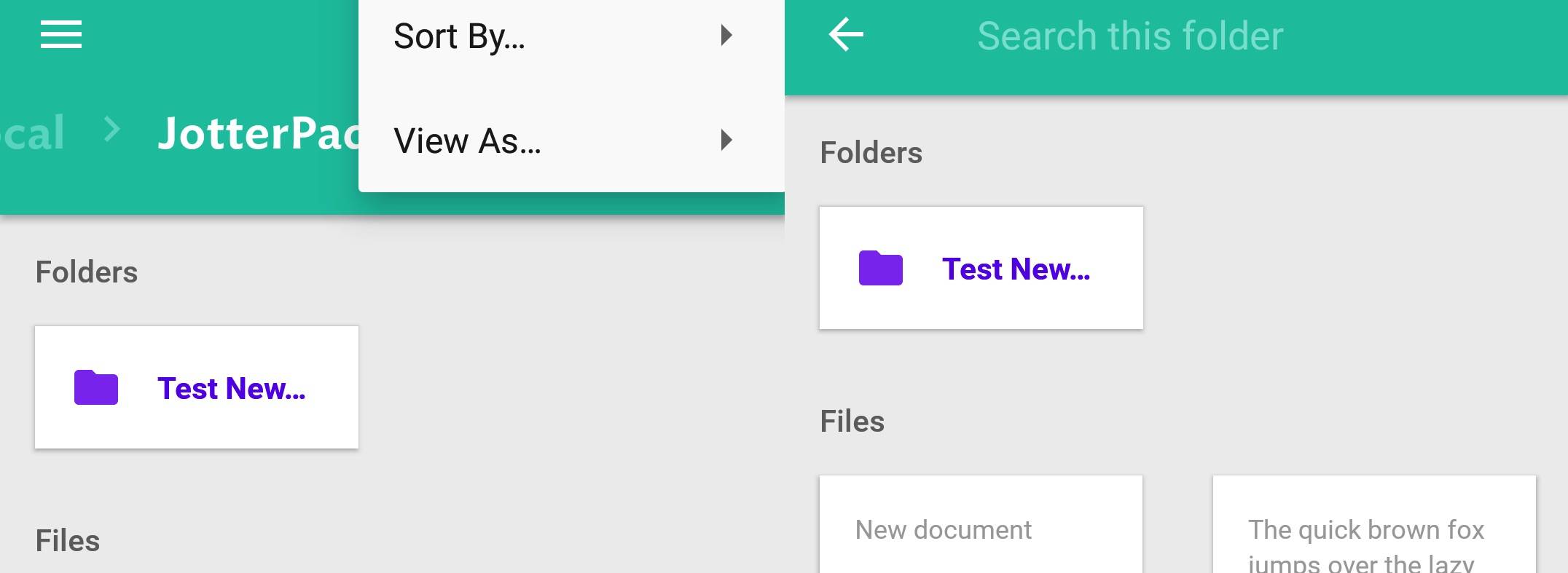Image resolution: width=1568 pixels, height=573 pixels.
Task: Open The quick brown fox file card
Action: click(1374, 524)
